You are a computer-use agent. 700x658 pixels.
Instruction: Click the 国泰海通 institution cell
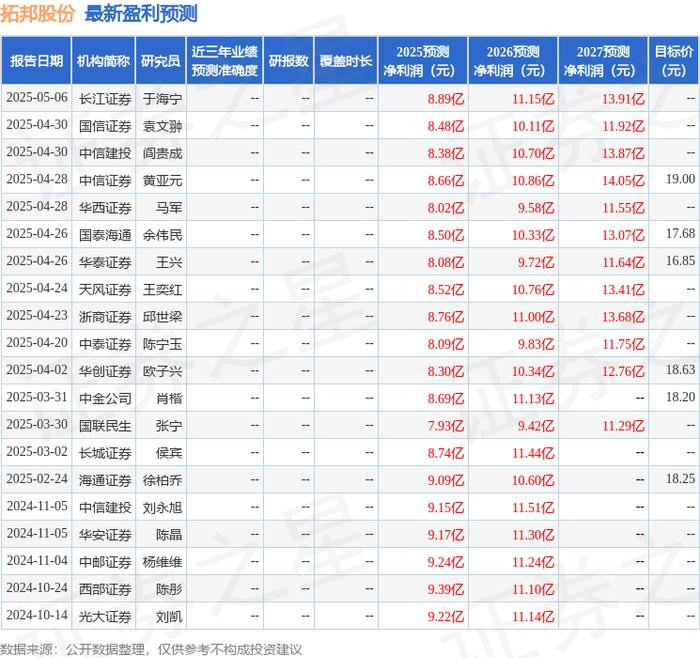pyautogui.click(x=105, y=235)
